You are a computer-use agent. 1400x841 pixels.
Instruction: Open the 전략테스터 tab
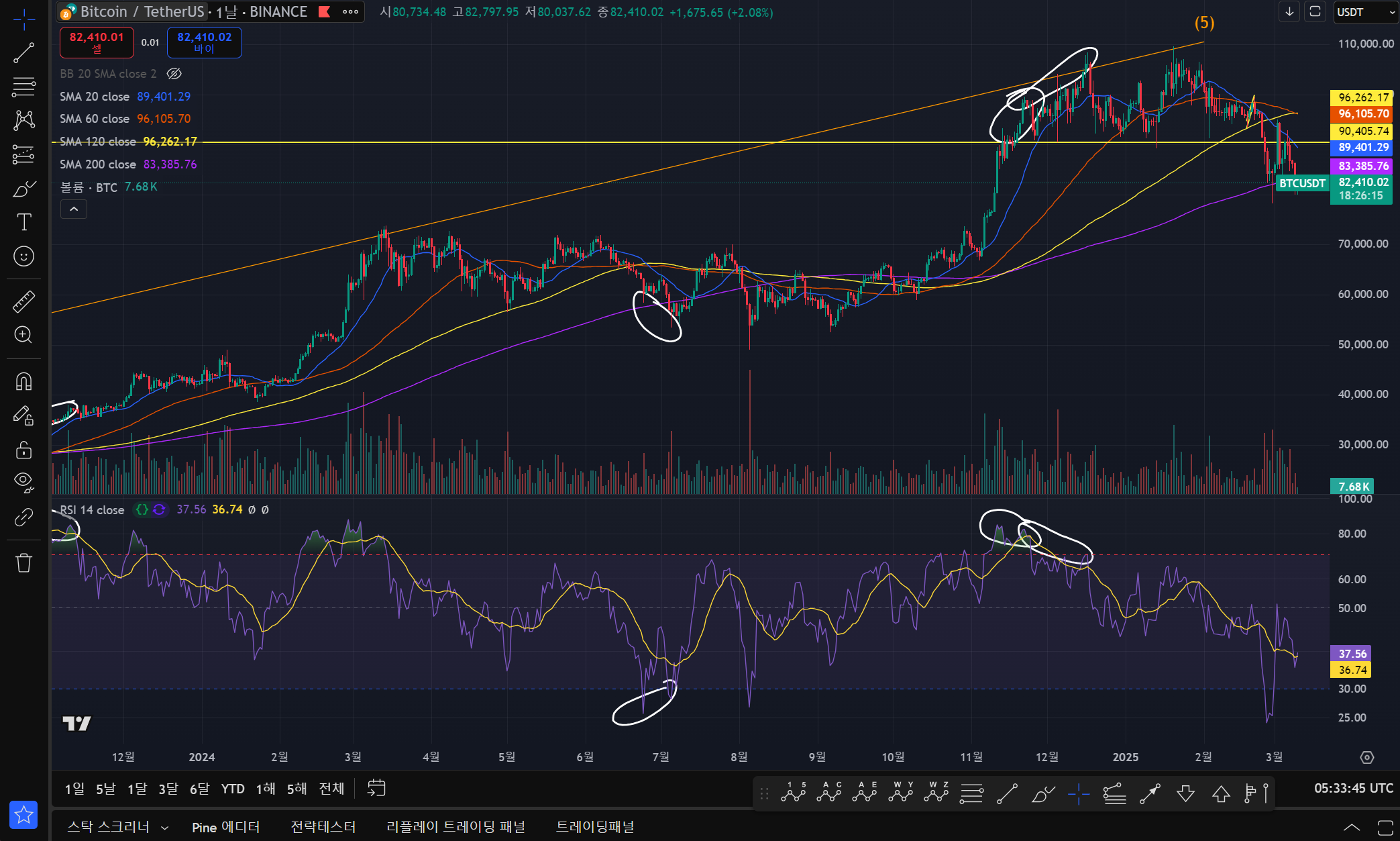[x=323, y=827]
